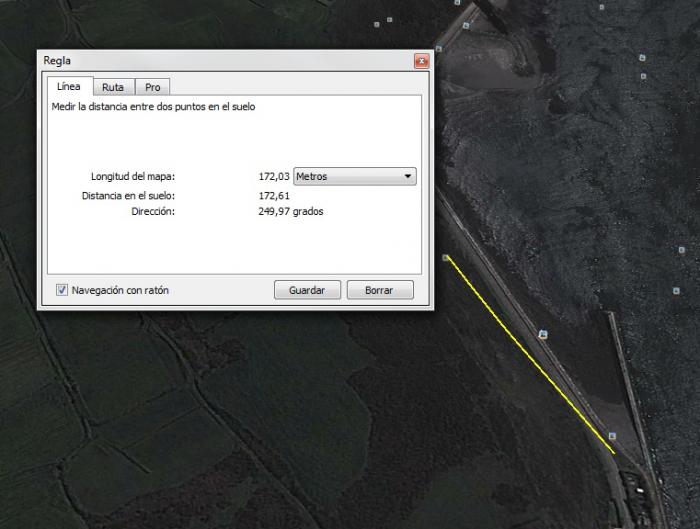Click the Guardar button

(307, 290)
